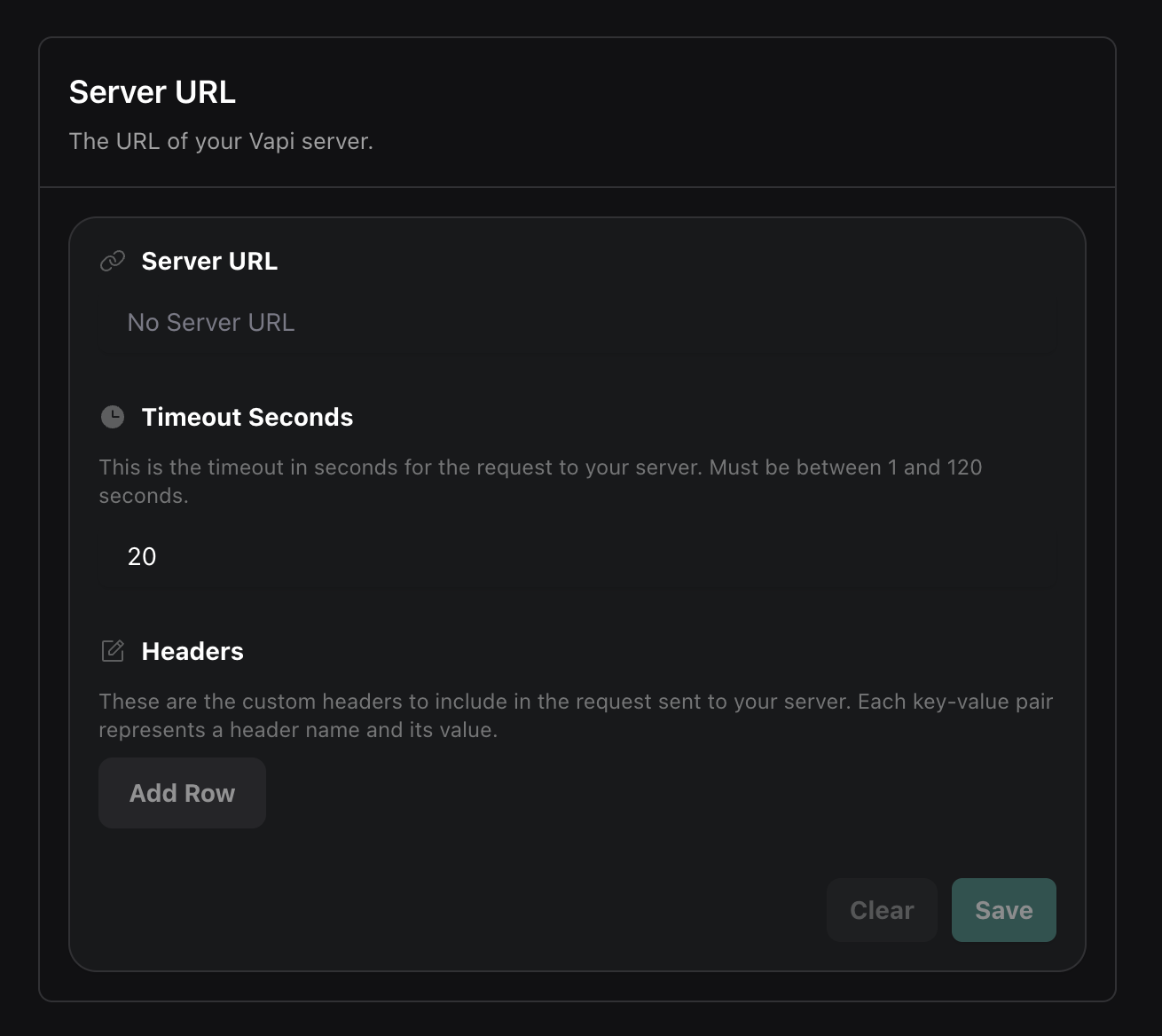The image size is (1162, 1036).
Task: Click the large 'Server URL' page heading
Action: point(153,92)
